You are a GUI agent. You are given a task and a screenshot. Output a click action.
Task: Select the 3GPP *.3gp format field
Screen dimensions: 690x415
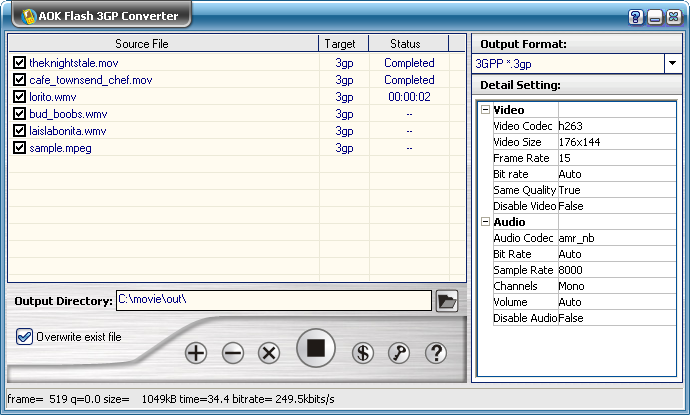tap(568, 63)
